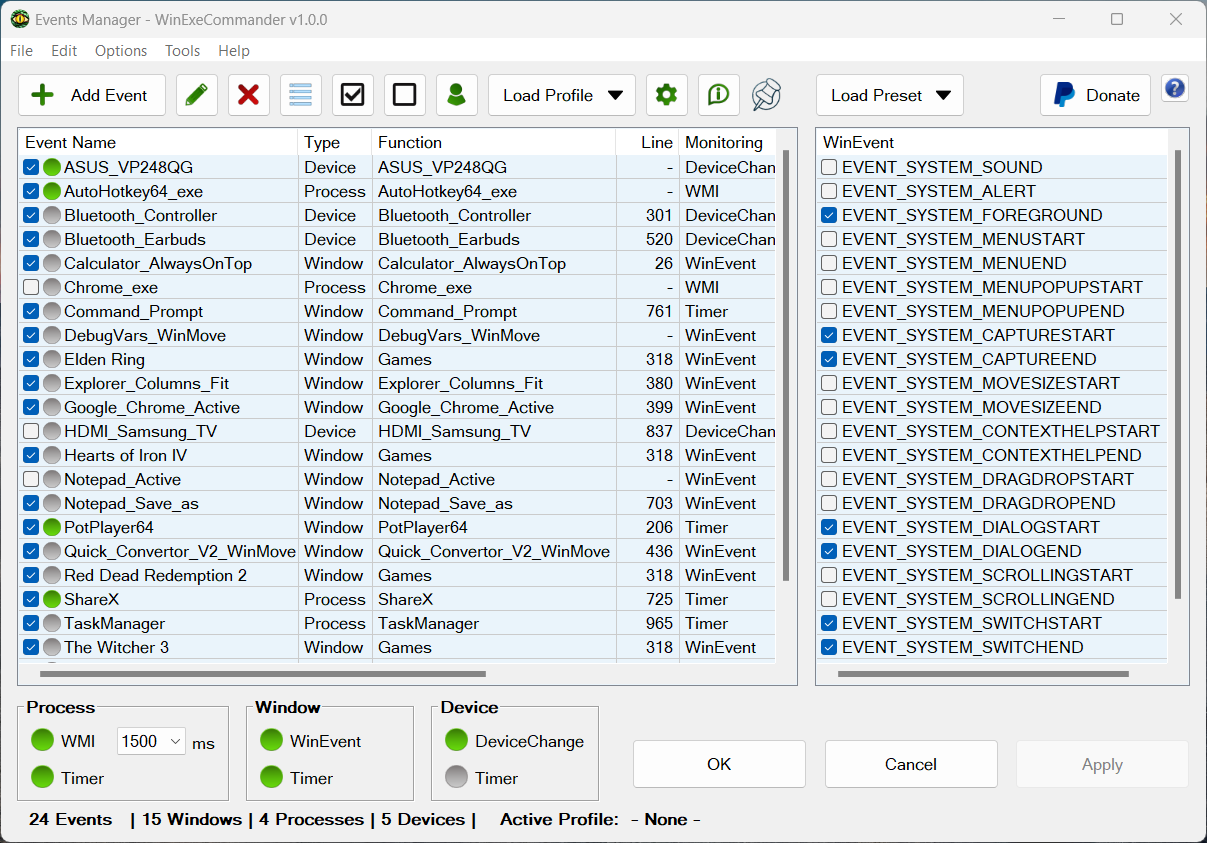Select the Red Dead Redemption 2 row name
Image resolution: width=1207 pixels, height=843 pixels.
tap(155, 575)
